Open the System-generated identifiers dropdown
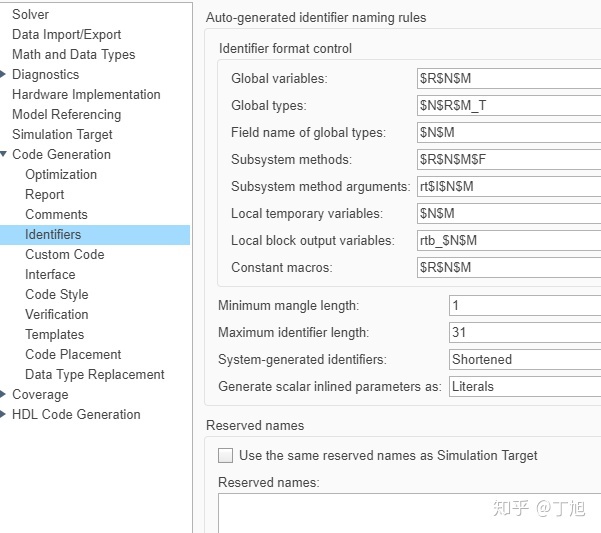Image resolution: width=601 pixels, height=533 pixels. pos(524,359)
